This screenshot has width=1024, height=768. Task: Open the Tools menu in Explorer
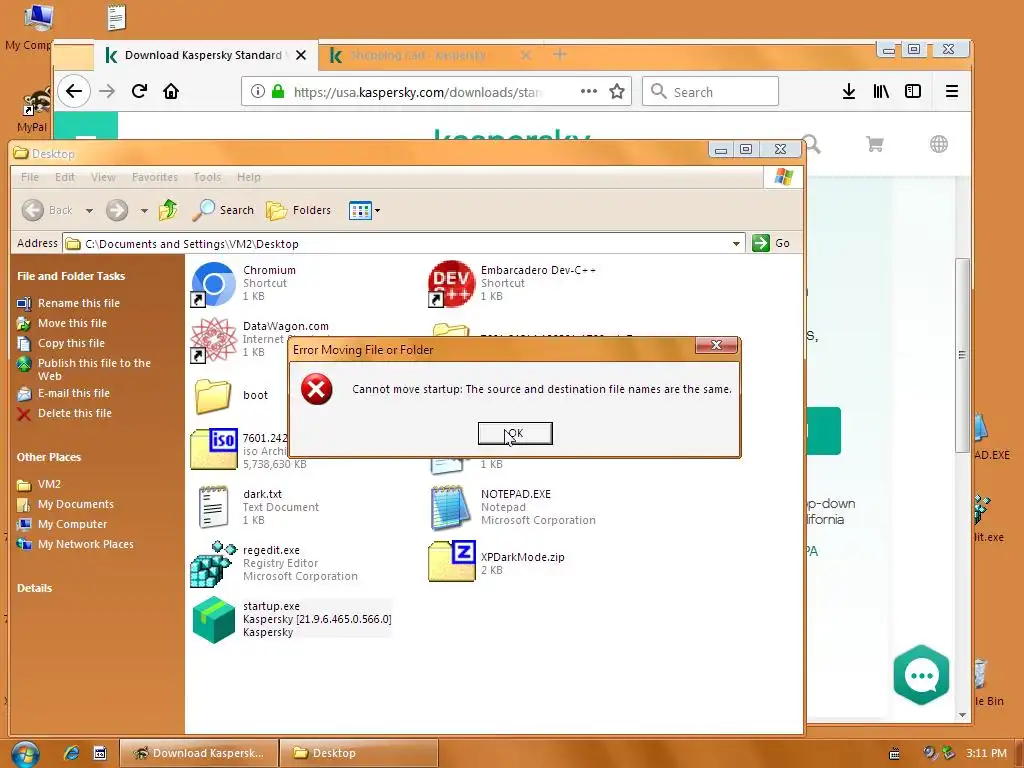[x=207, y=177]
